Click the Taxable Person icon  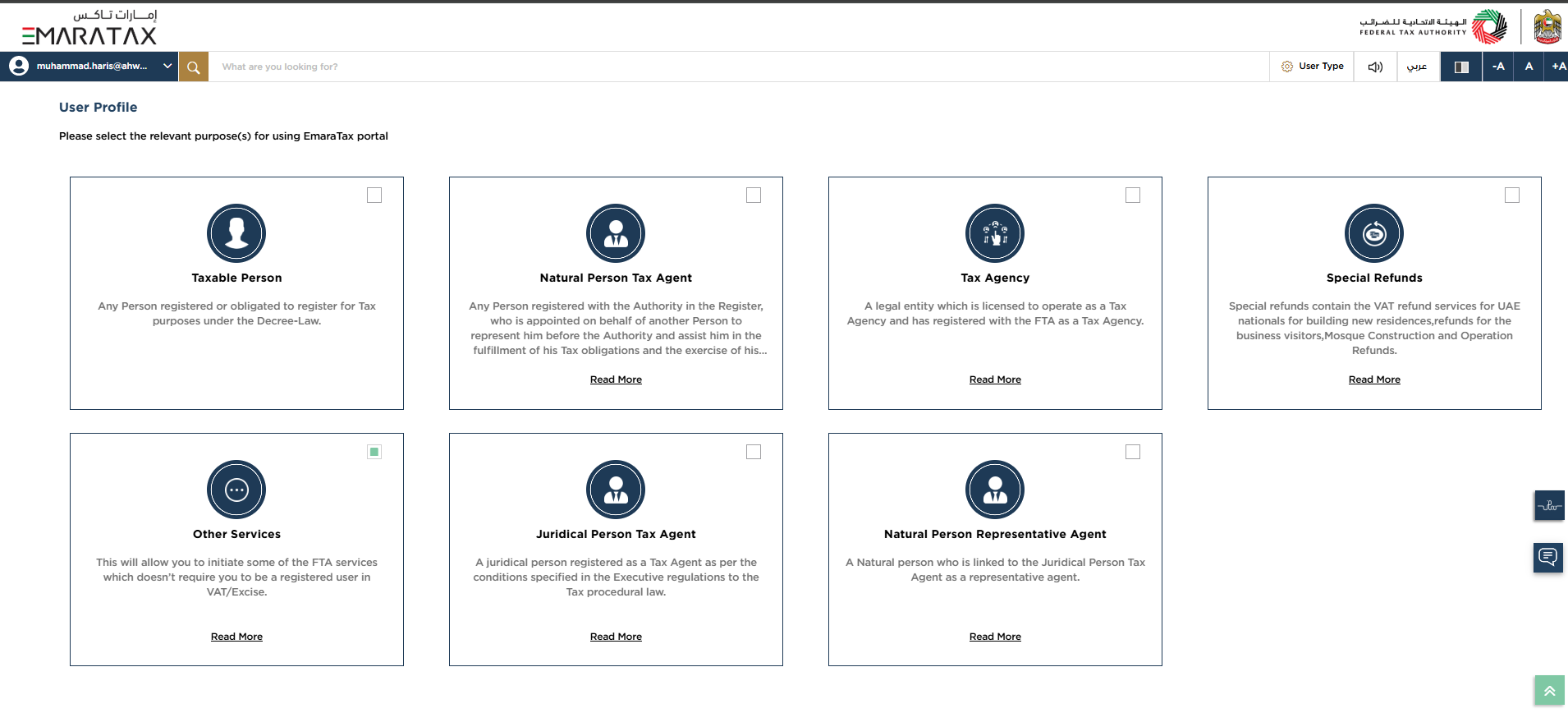pyautogui.click(x=236, y=233)
